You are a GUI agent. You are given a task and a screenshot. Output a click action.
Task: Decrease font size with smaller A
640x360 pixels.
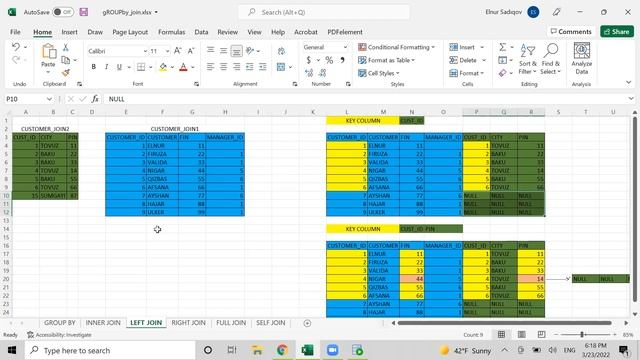(191, 51)
